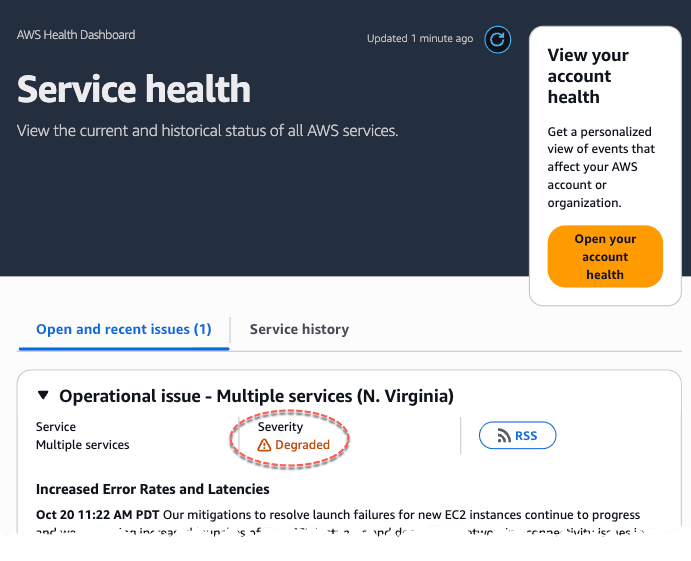Click the Updated 1 minute ago text
Image resolution: width=691 pixels, height=561 pixels.
click(420, 39)
